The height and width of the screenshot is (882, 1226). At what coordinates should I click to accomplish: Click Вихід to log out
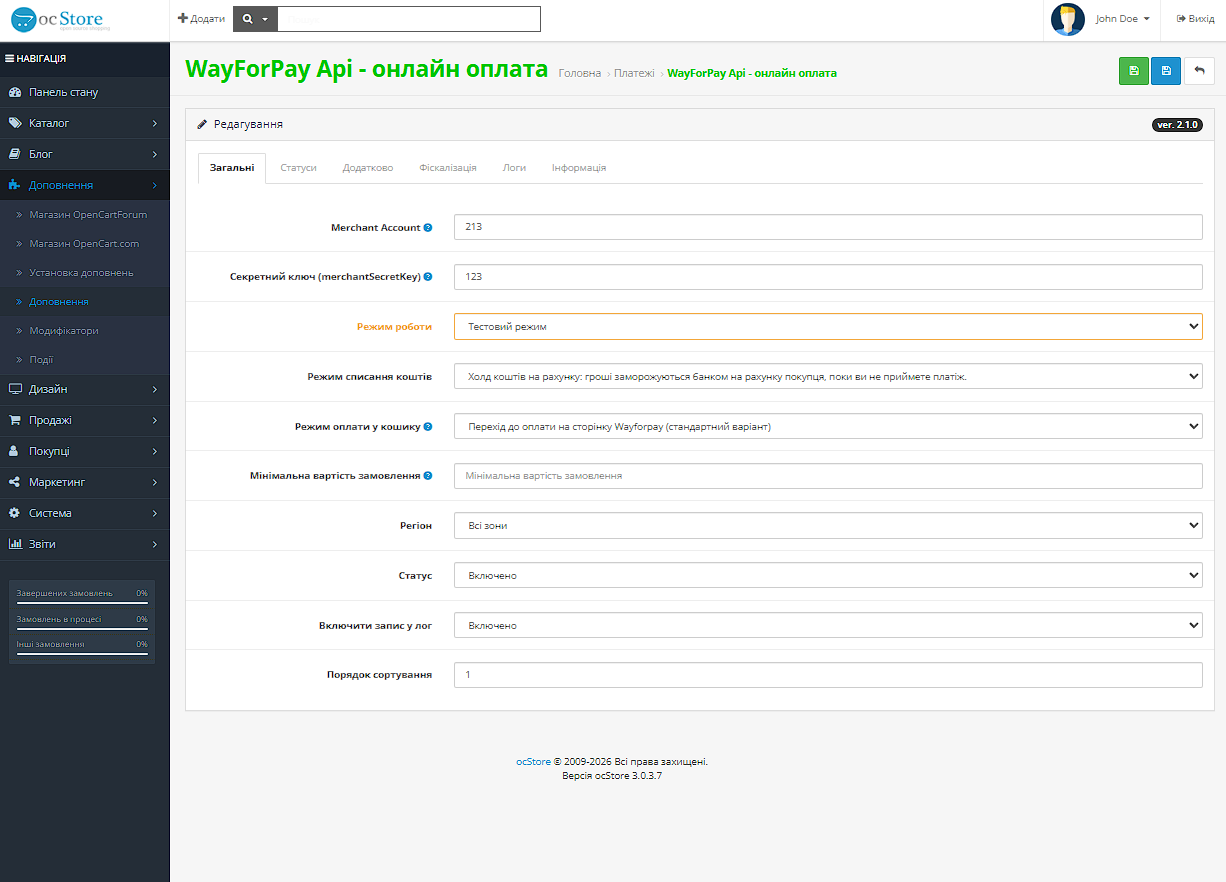pos(1195,19)
